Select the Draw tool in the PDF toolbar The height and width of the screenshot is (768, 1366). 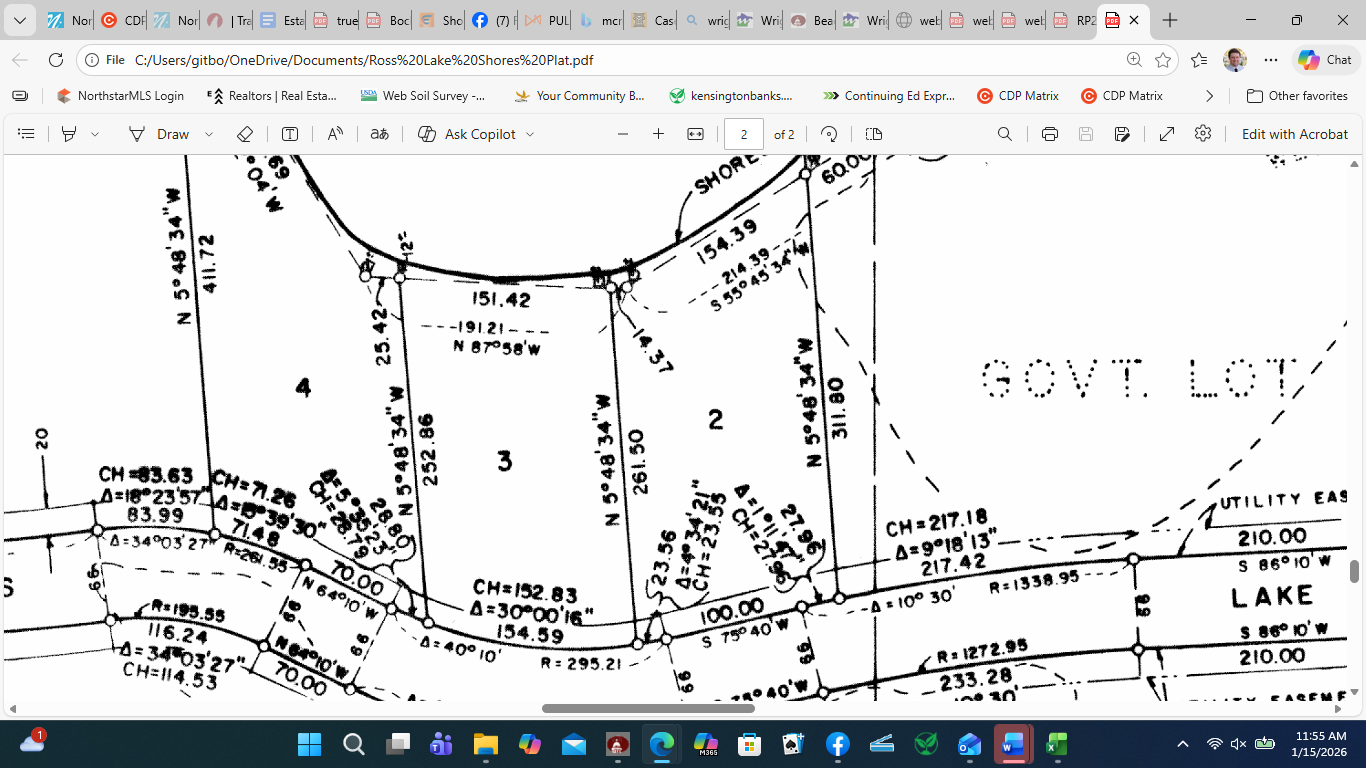point(168,133)
